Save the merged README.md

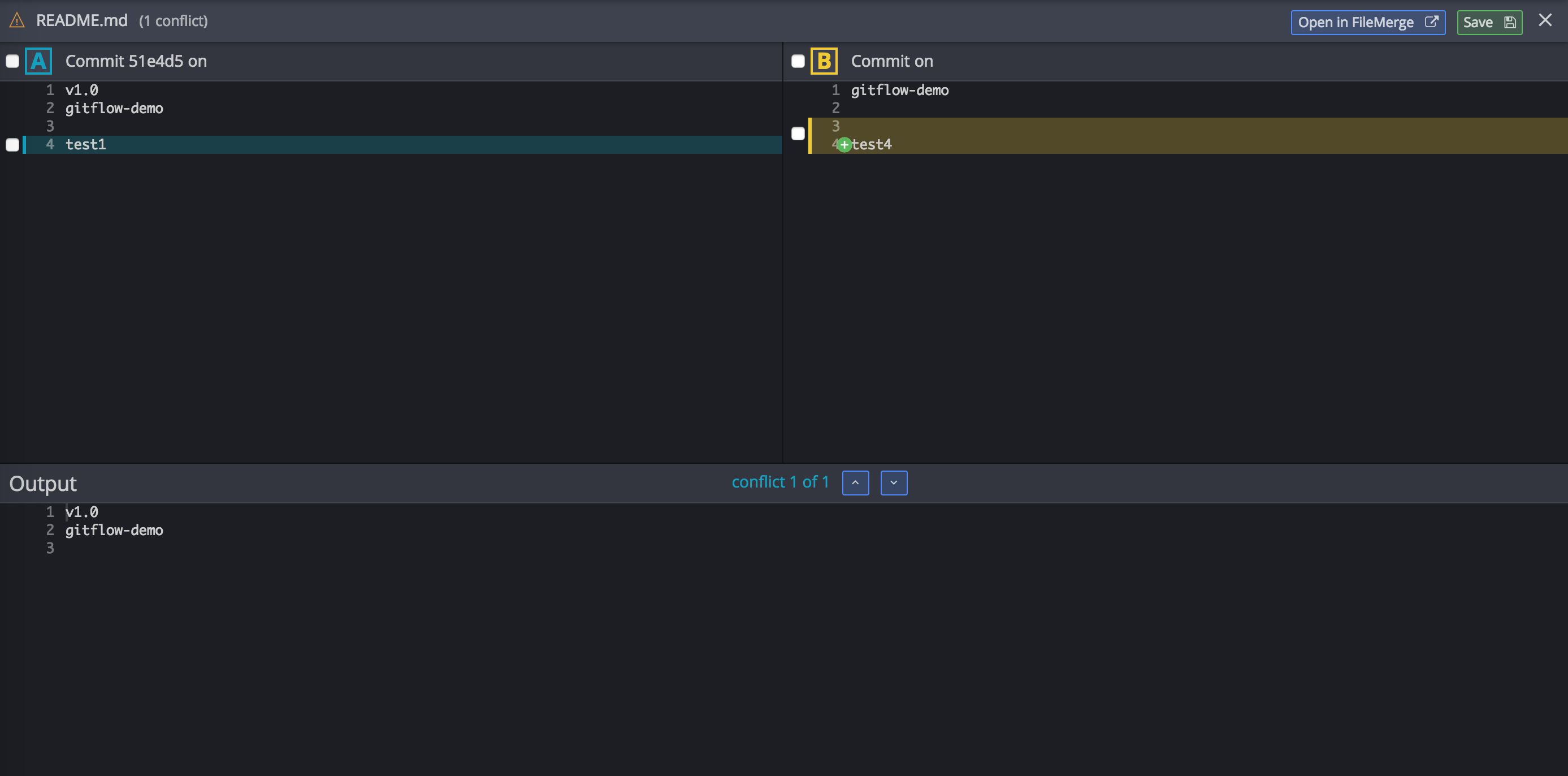pos(1489,23)
